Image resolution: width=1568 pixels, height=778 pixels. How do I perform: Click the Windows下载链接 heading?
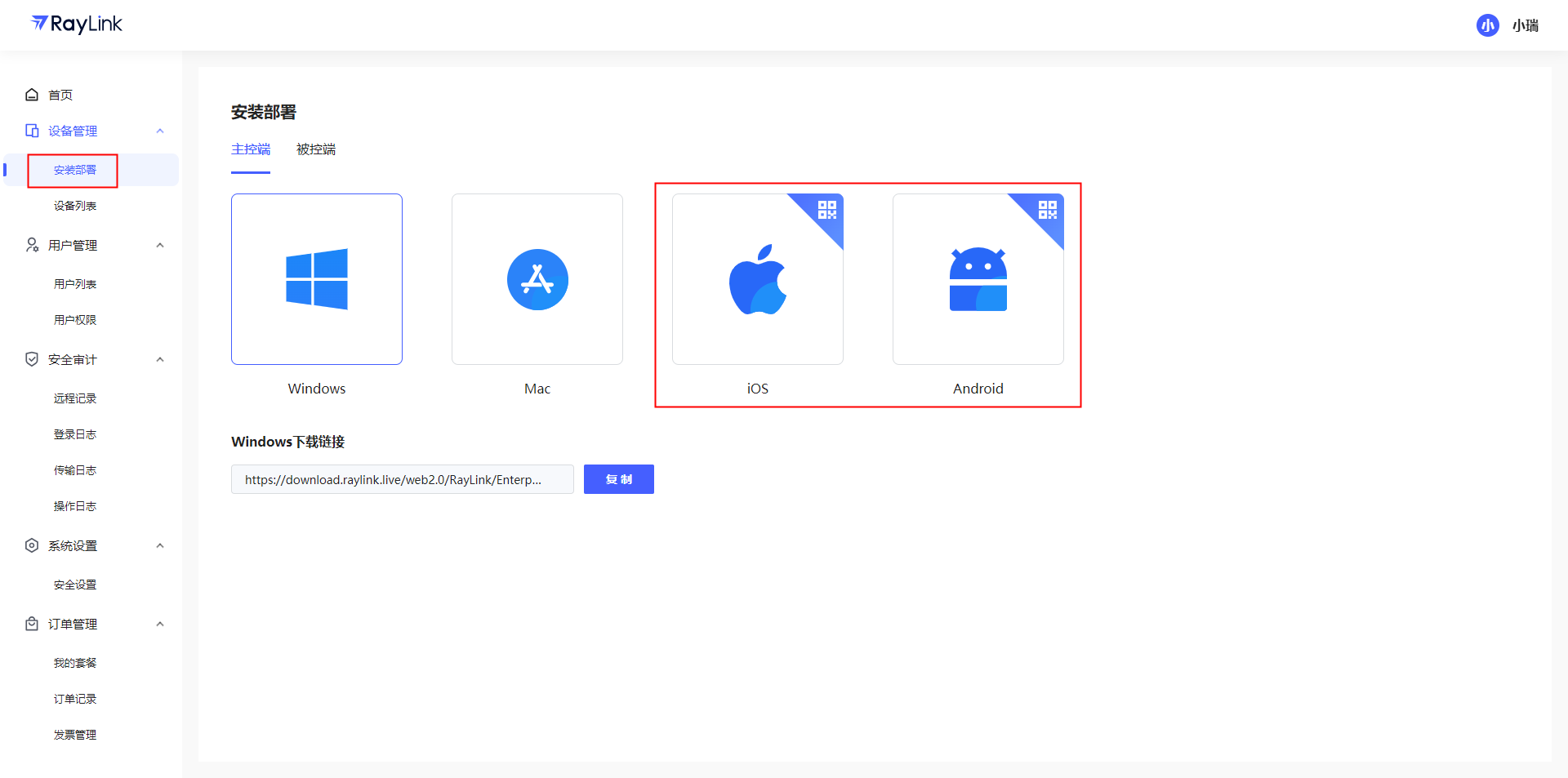[x=288, y=442]
